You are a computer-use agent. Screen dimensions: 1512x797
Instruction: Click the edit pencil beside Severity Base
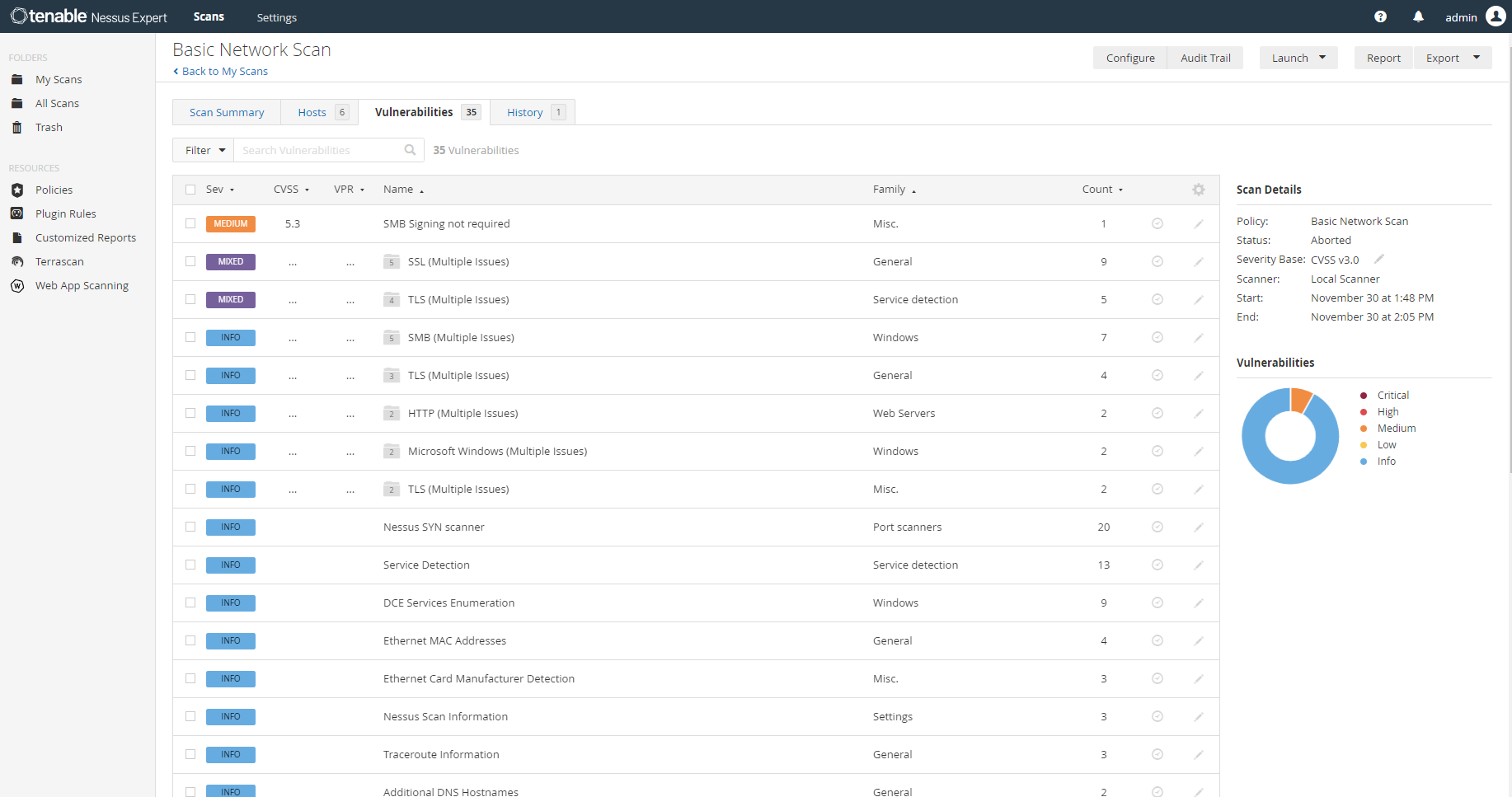tap(1378, 259)
